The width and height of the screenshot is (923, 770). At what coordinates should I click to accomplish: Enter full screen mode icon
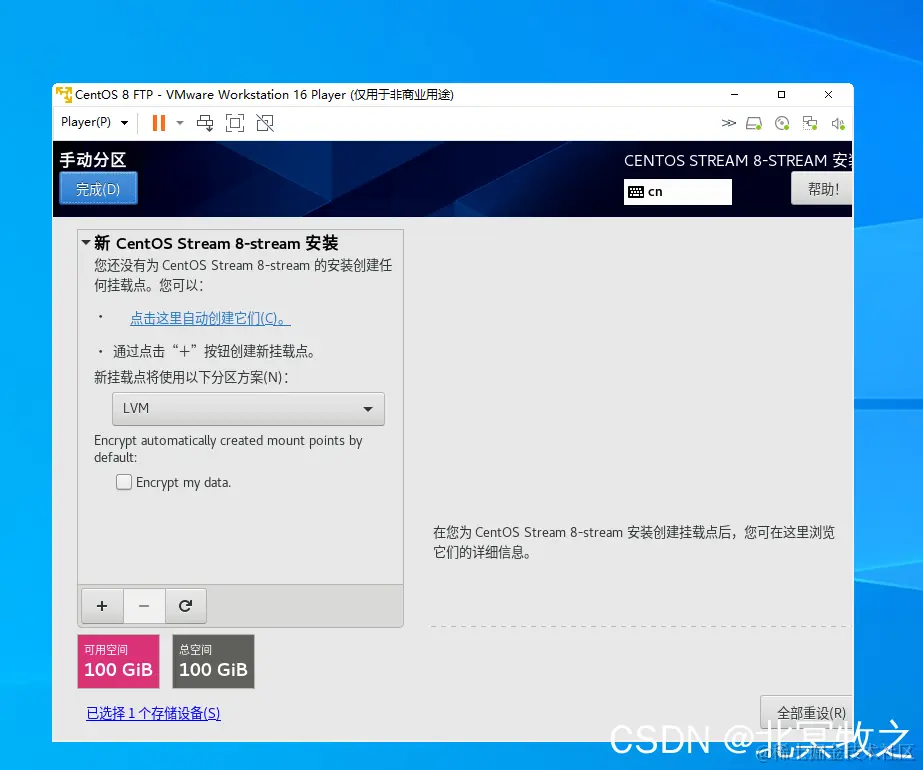tap(235, 123)
